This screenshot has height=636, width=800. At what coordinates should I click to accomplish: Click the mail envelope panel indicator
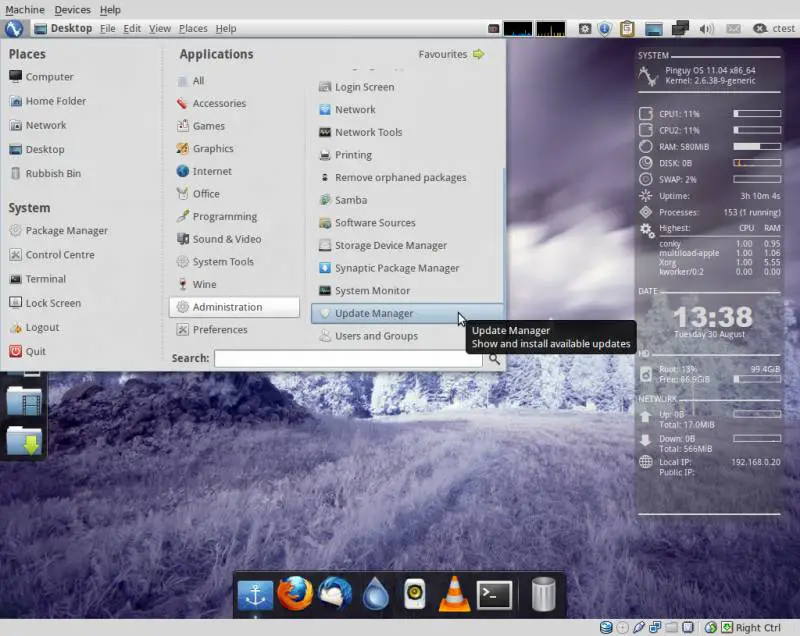click(x=733, y=29)
